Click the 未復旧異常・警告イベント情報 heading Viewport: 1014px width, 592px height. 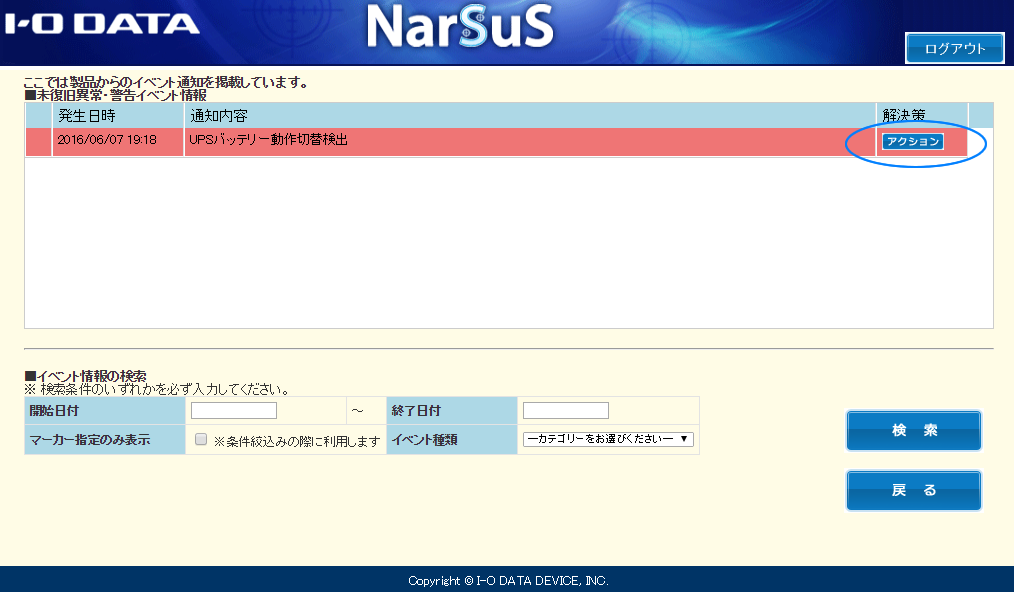115,95
